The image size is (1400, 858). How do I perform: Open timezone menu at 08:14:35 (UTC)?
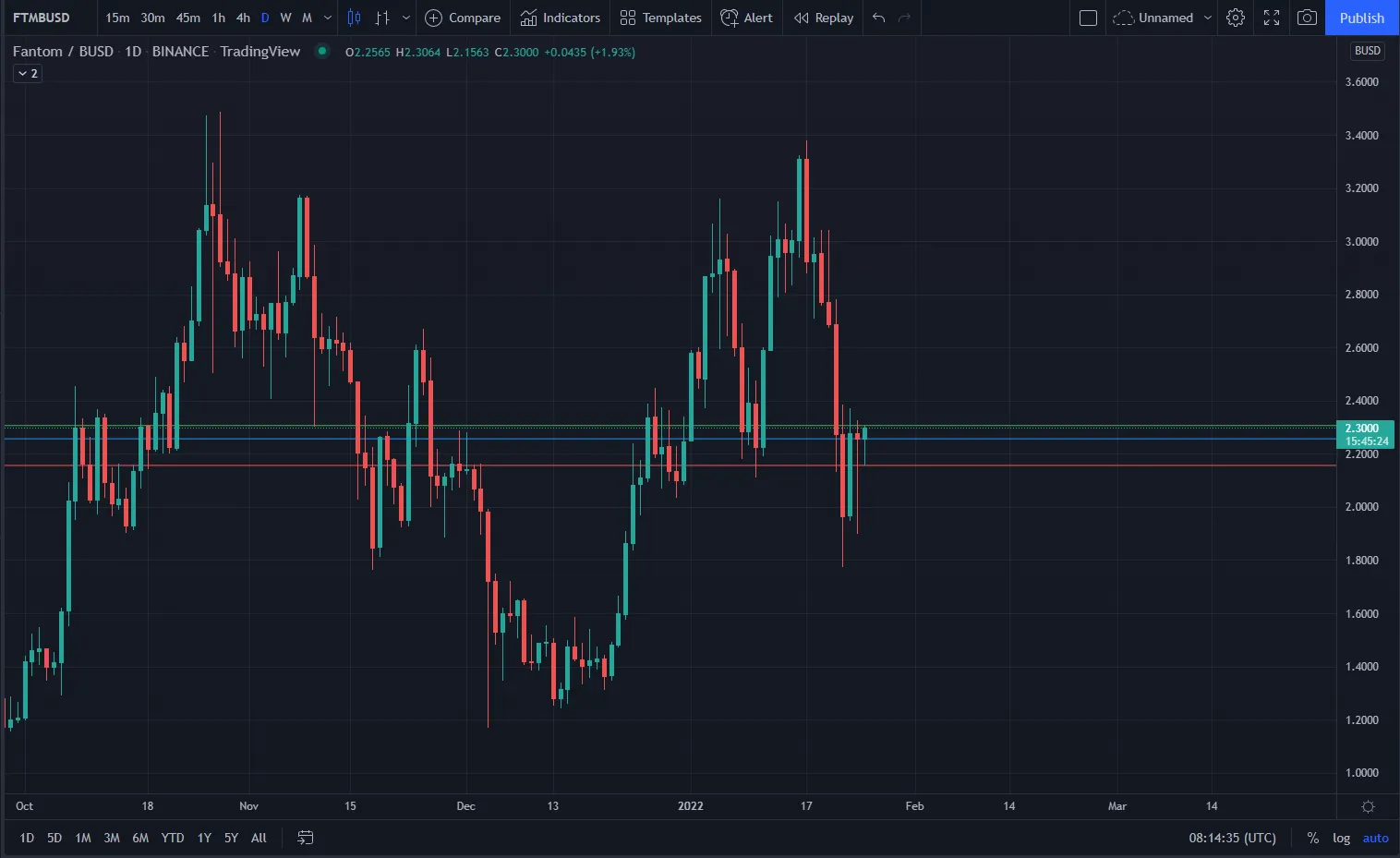[1232, 838]
